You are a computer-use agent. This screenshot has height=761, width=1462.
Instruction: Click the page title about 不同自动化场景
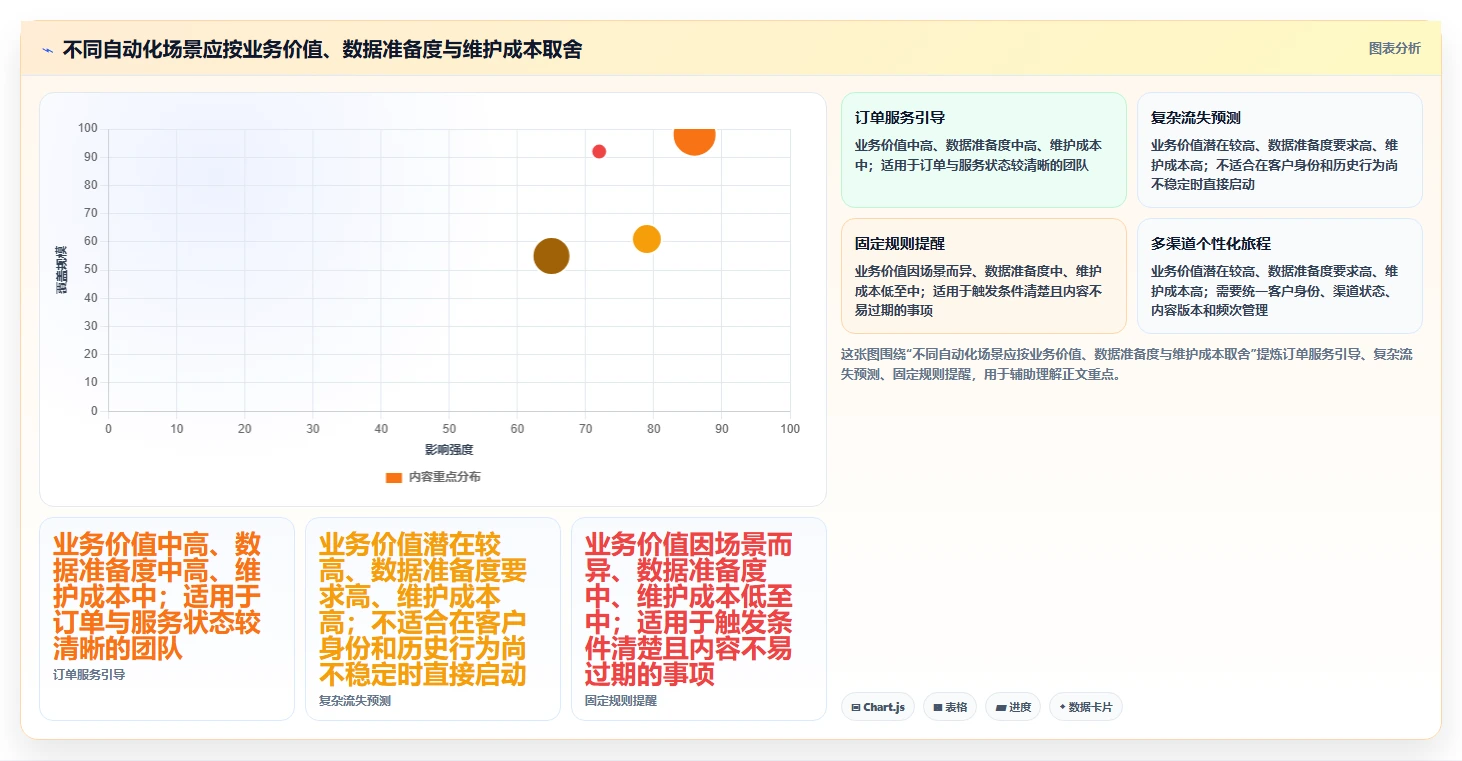[322, 49]
